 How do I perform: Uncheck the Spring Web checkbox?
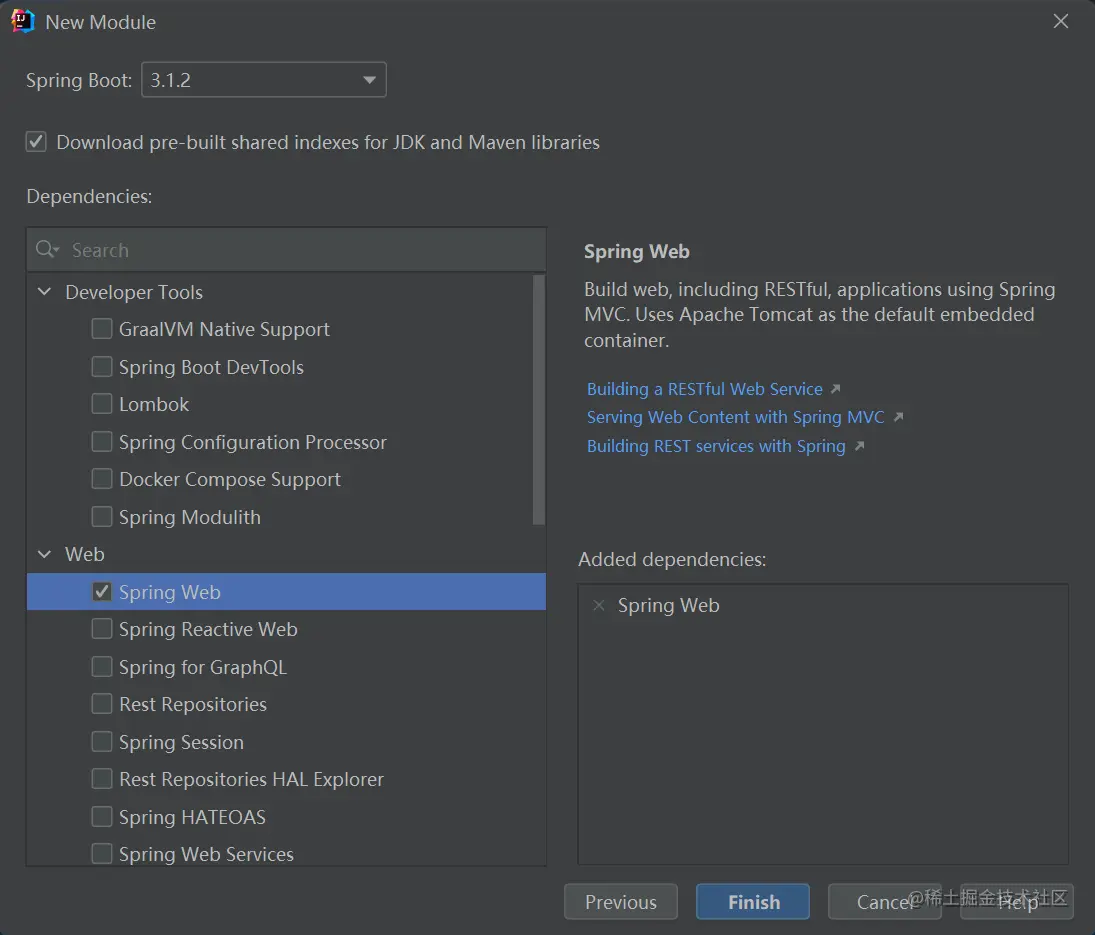click(102, 591)
